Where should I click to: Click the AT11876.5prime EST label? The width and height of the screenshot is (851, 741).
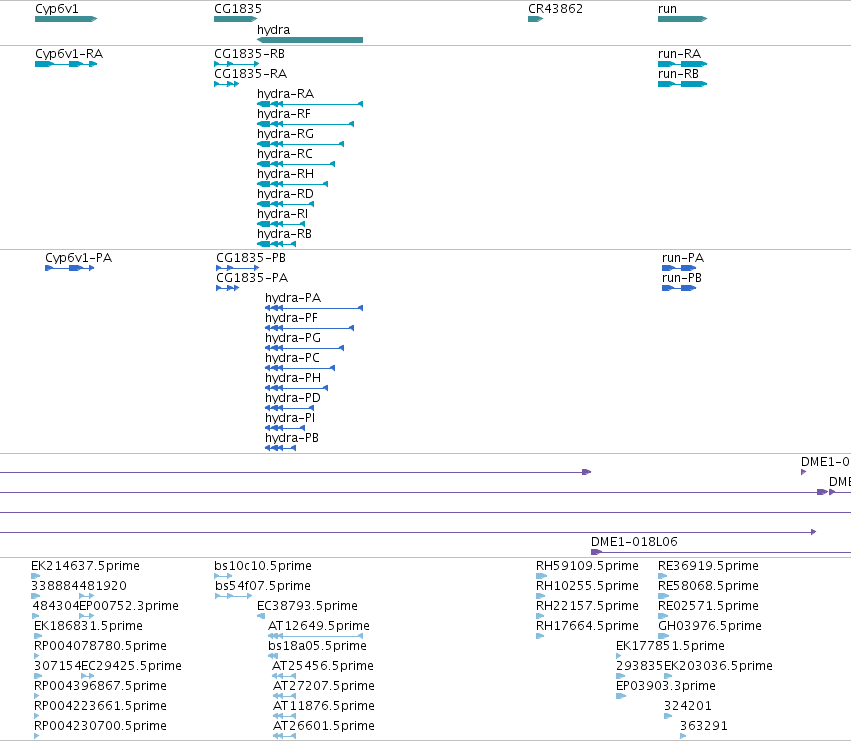[x=323, y=707]
